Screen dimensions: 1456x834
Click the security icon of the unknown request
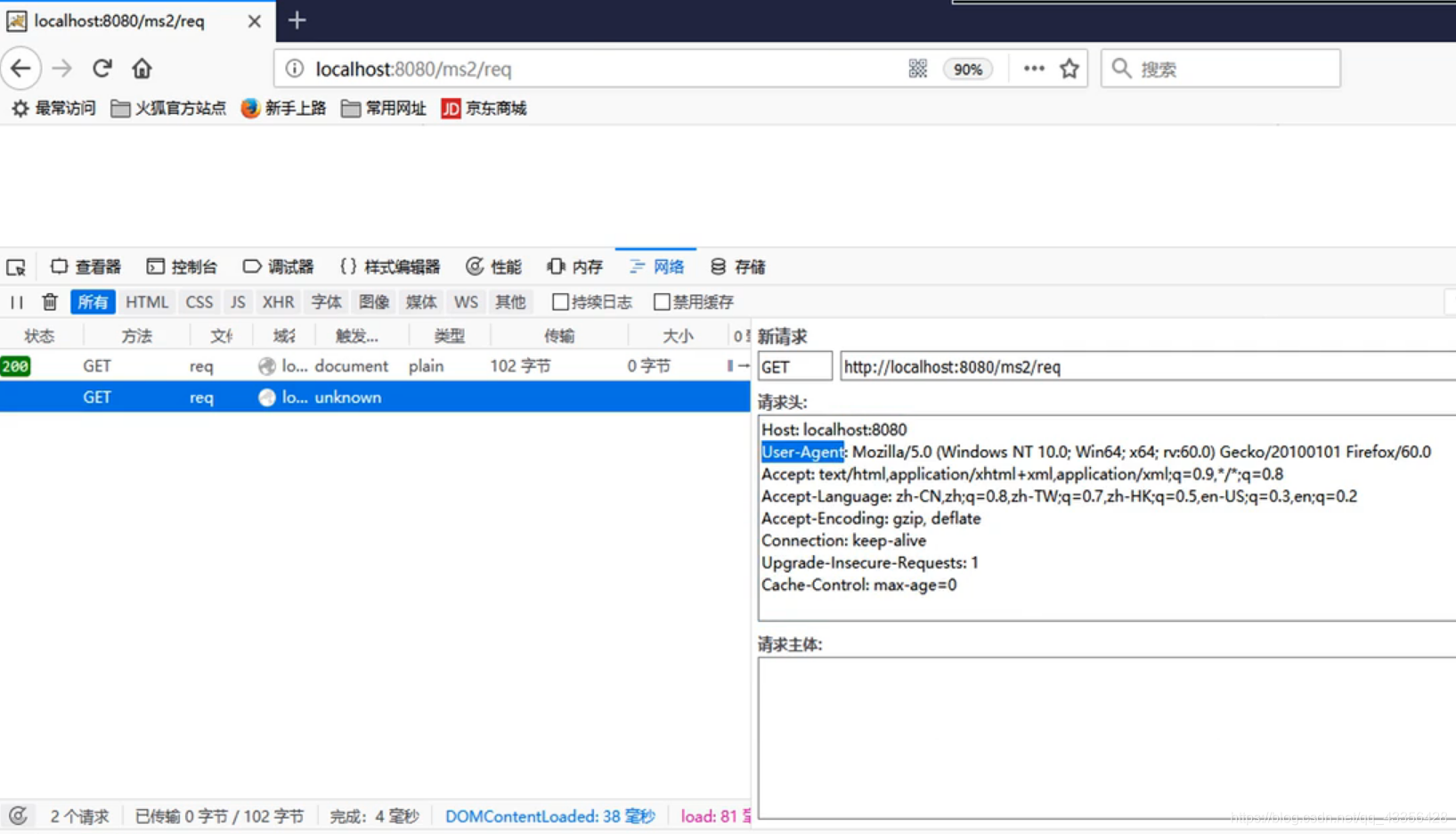[267, 397]
